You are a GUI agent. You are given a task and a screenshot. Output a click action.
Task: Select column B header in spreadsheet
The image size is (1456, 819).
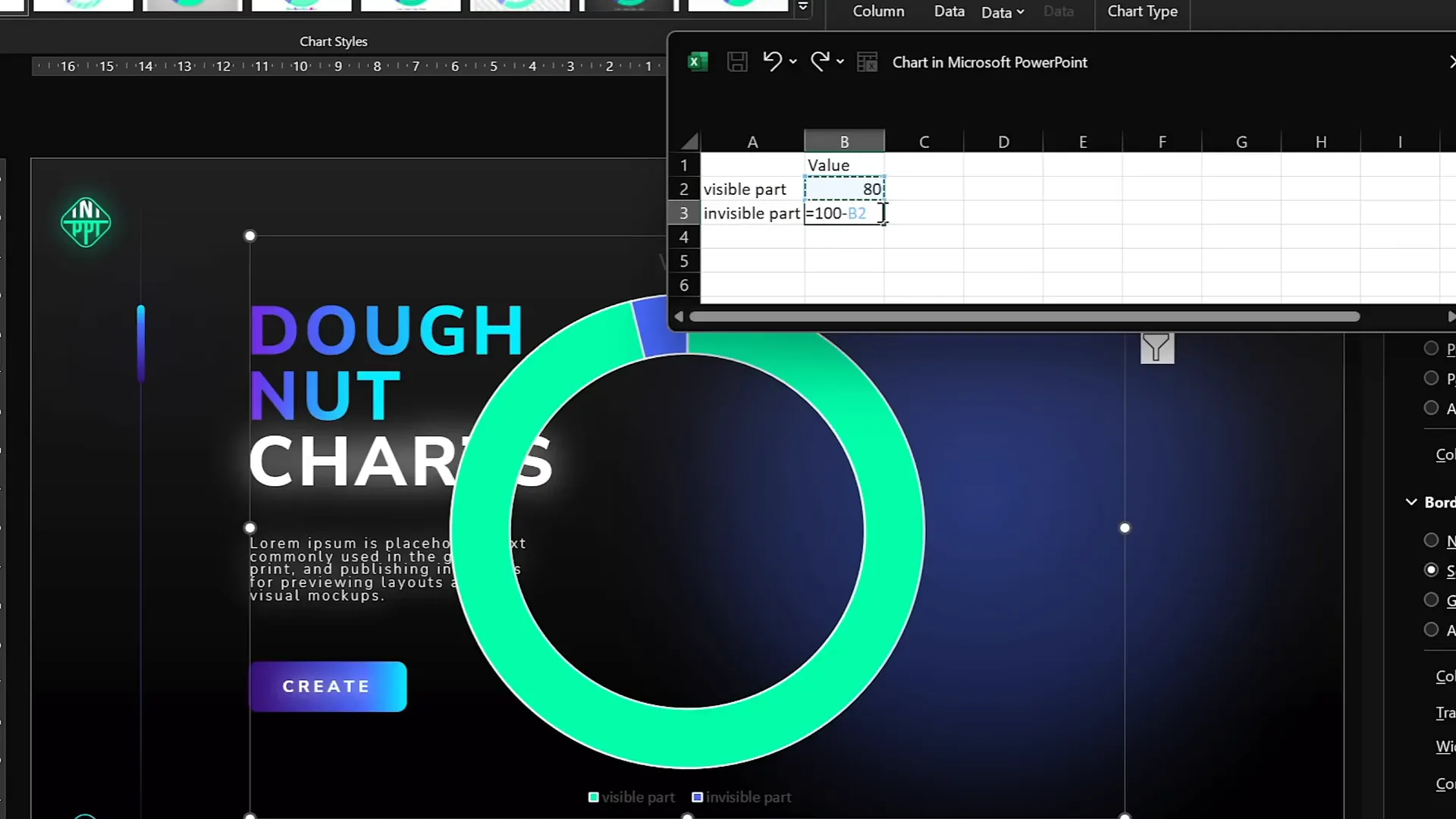[844, 142]
